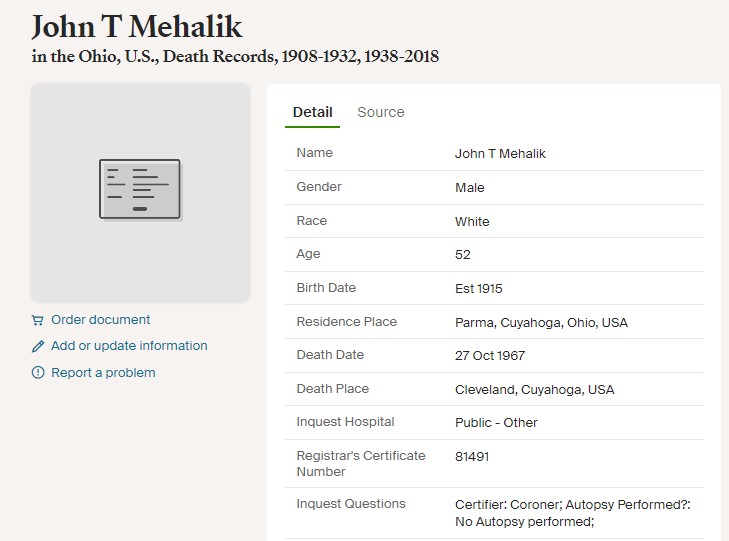Click the Ohio Death Records collection subtitle
Image resolution: width=729 pixels, height=541 pixels.
[x=235, y=56]
